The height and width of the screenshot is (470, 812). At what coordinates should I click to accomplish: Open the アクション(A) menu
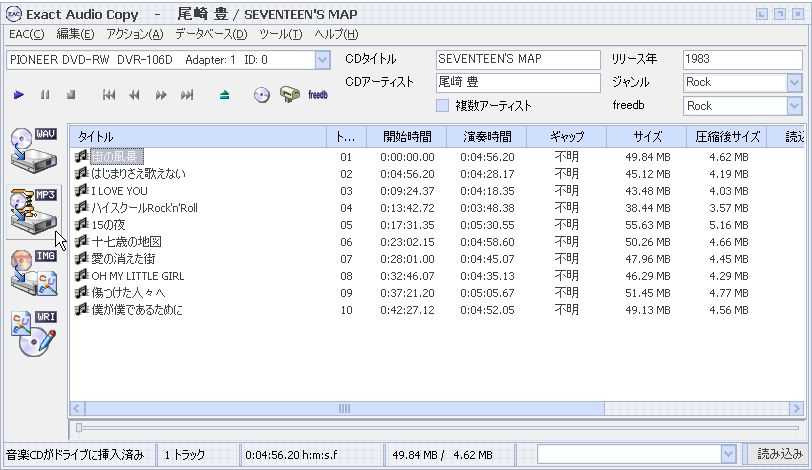(x=135, y=34)
